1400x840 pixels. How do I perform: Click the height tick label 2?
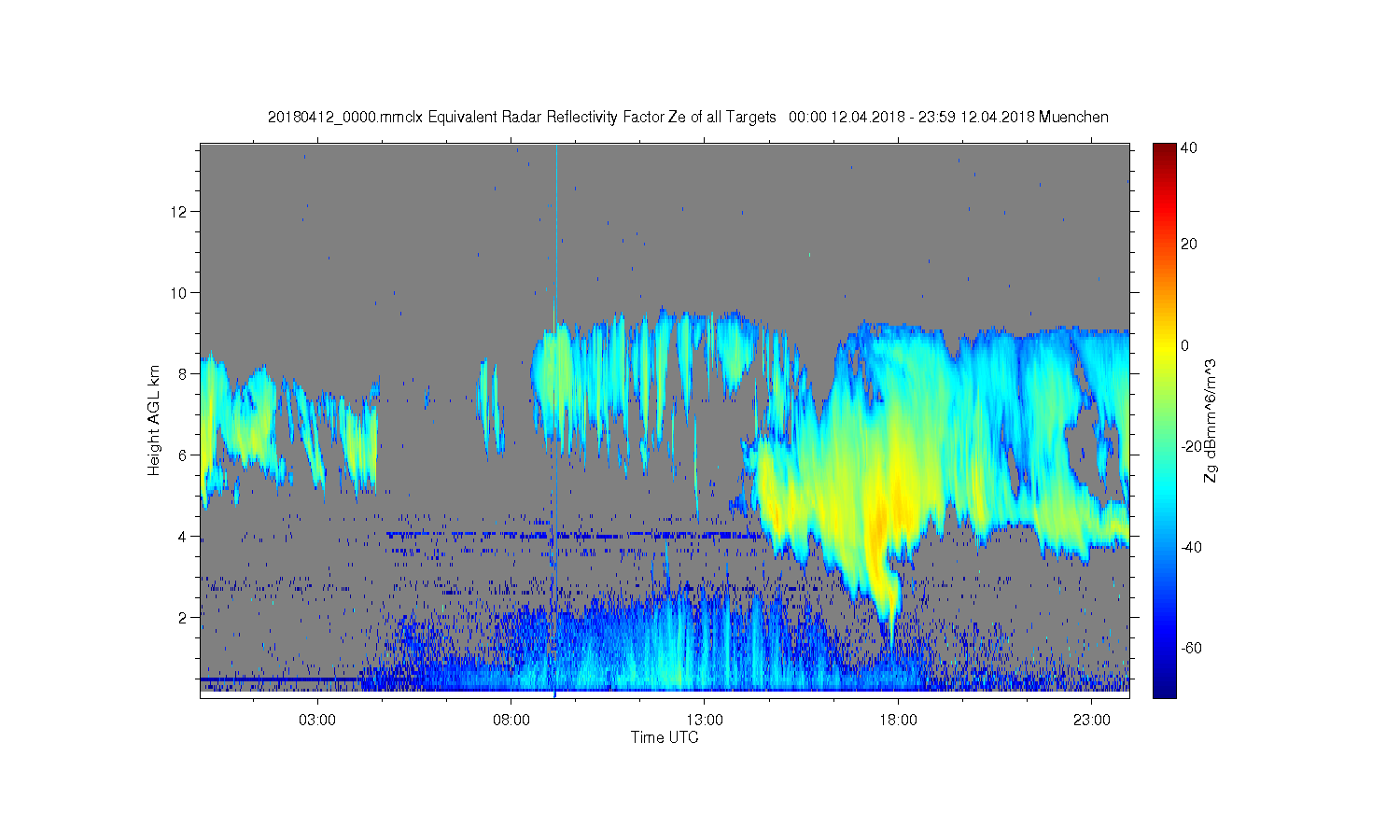(x=185, y=617)
